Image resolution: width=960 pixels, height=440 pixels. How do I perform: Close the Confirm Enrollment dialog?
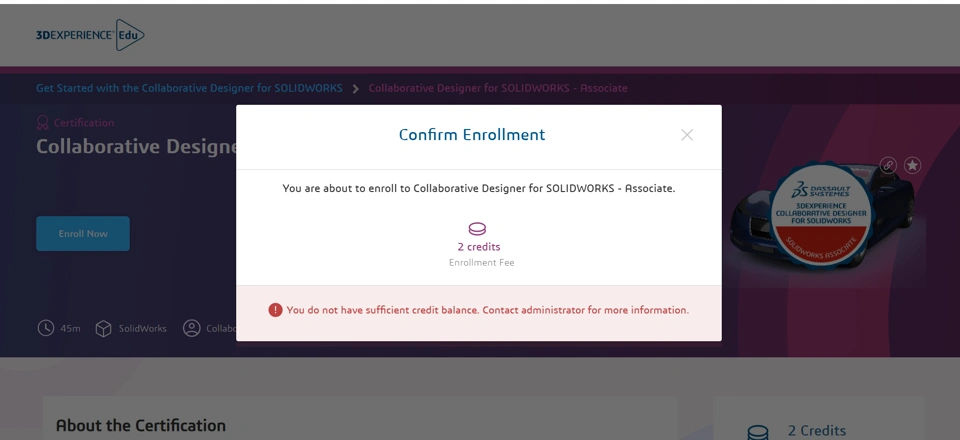coord(687,135)
